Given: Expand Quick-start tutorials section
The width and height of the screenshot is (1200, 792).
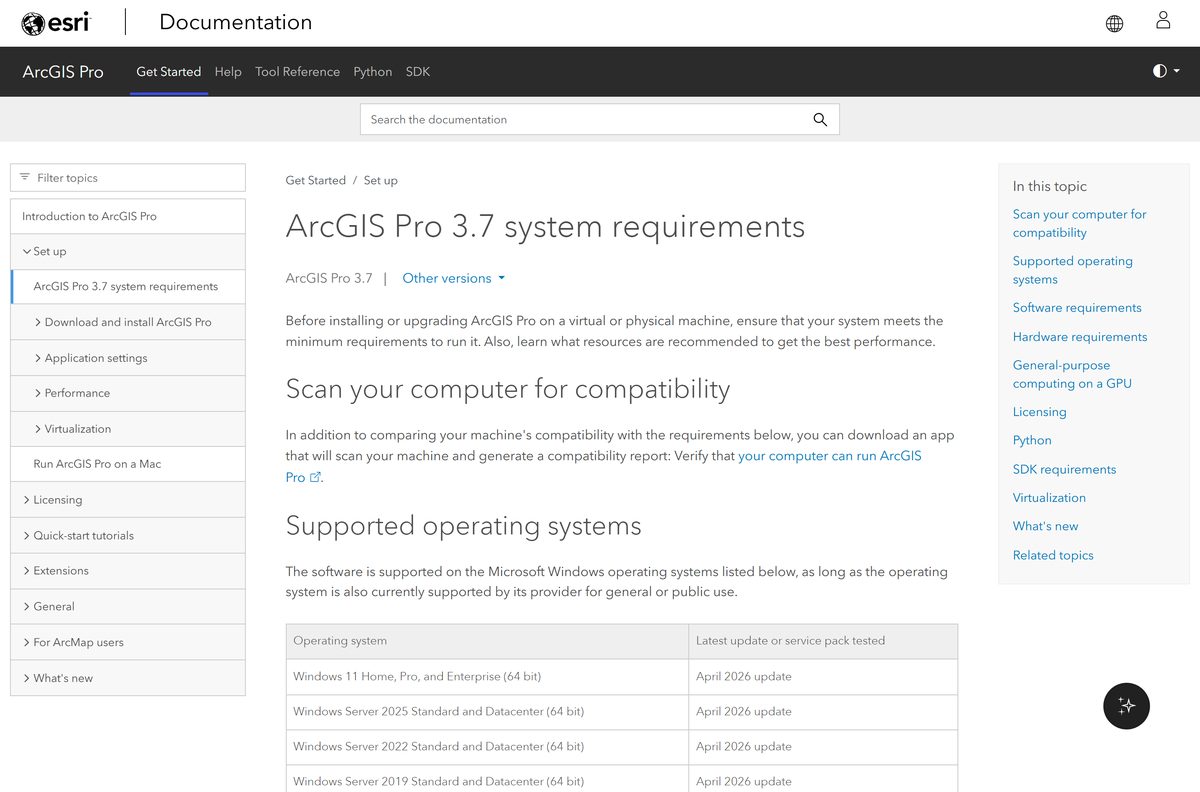Looking at the screenshot, I should (x=128, y=535).
